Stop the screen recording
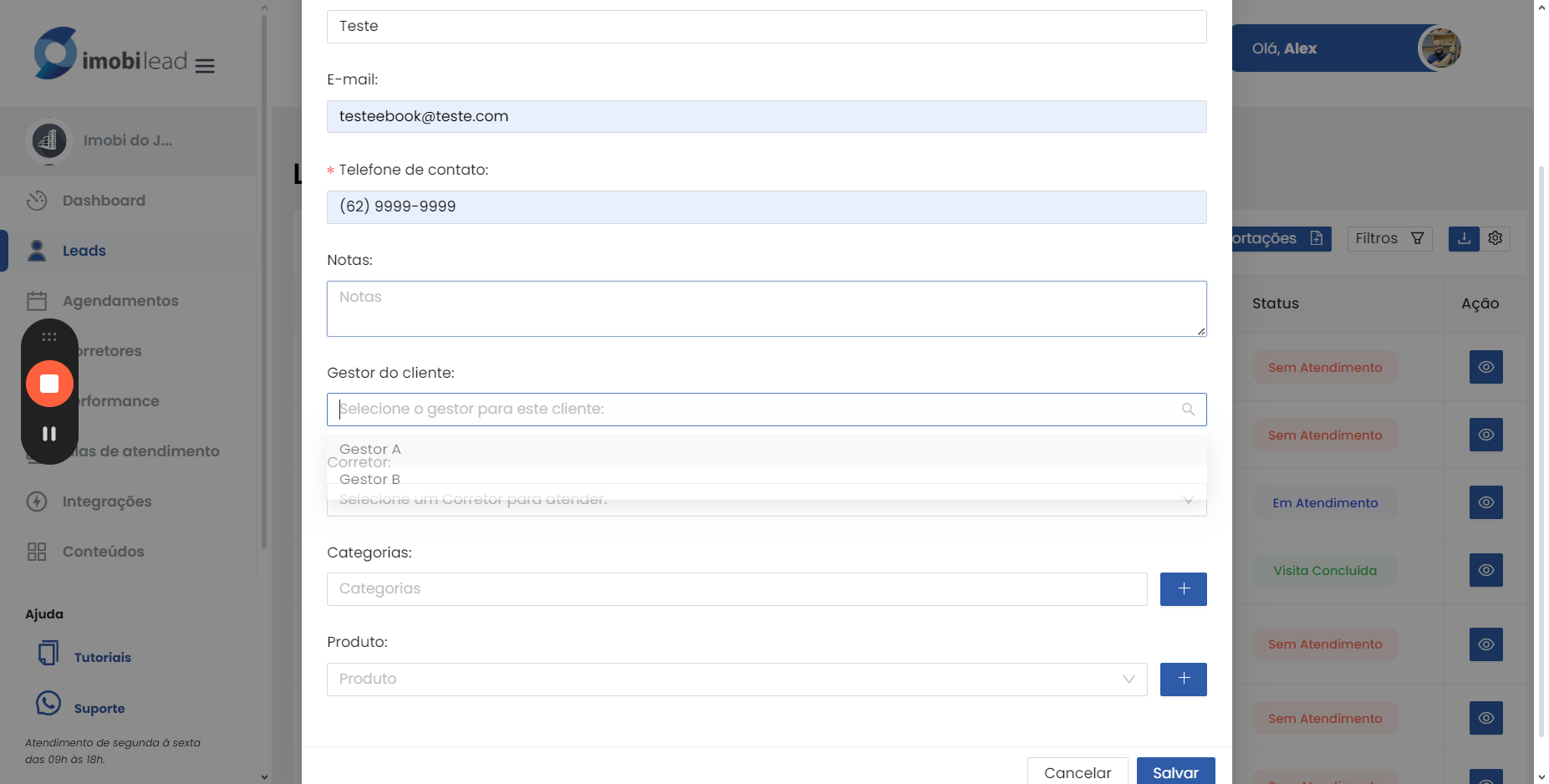This screenshot has height=784, width=1549. (49, 384)
